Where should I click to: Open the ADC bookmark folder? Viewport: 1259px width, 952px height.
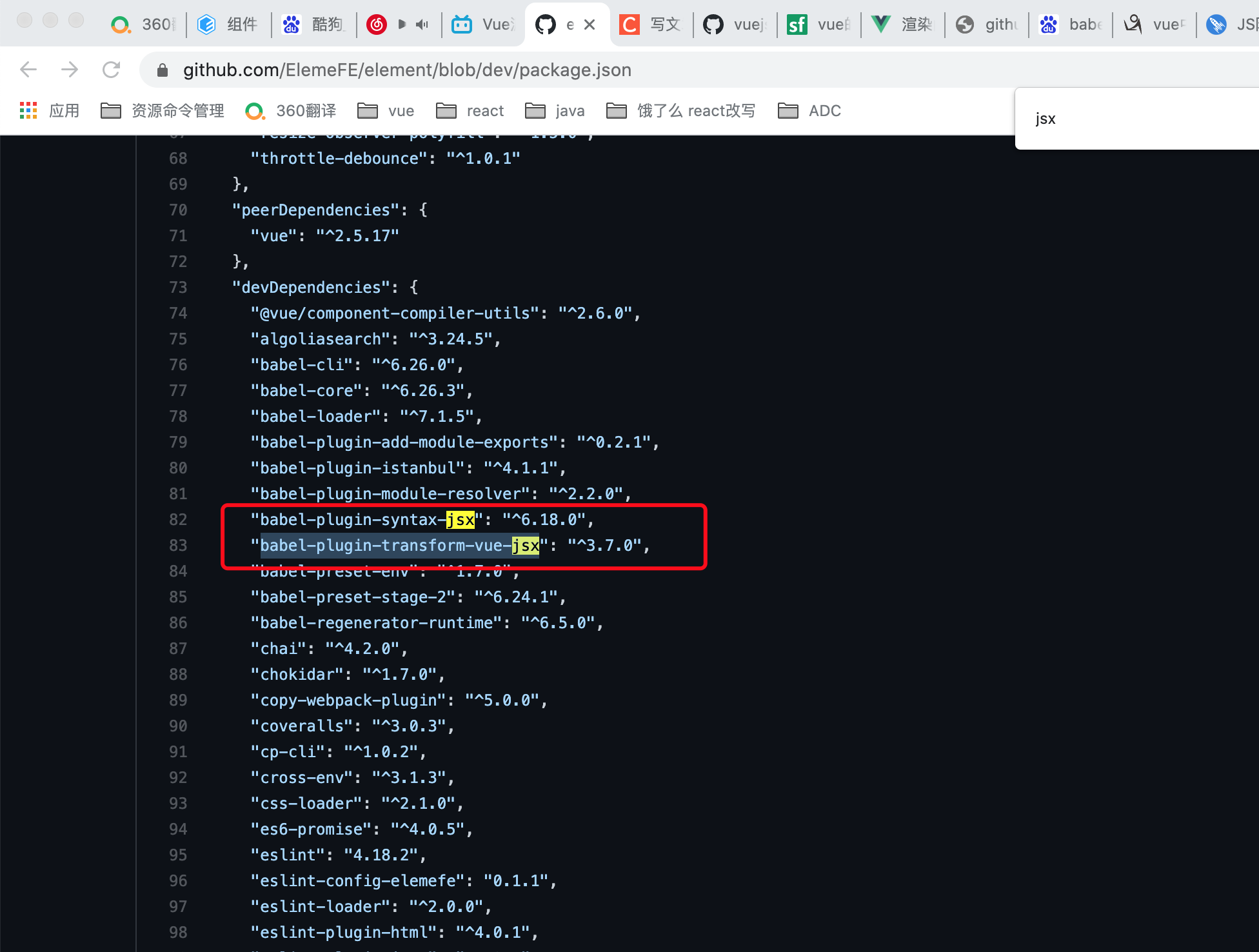[809, 111]
